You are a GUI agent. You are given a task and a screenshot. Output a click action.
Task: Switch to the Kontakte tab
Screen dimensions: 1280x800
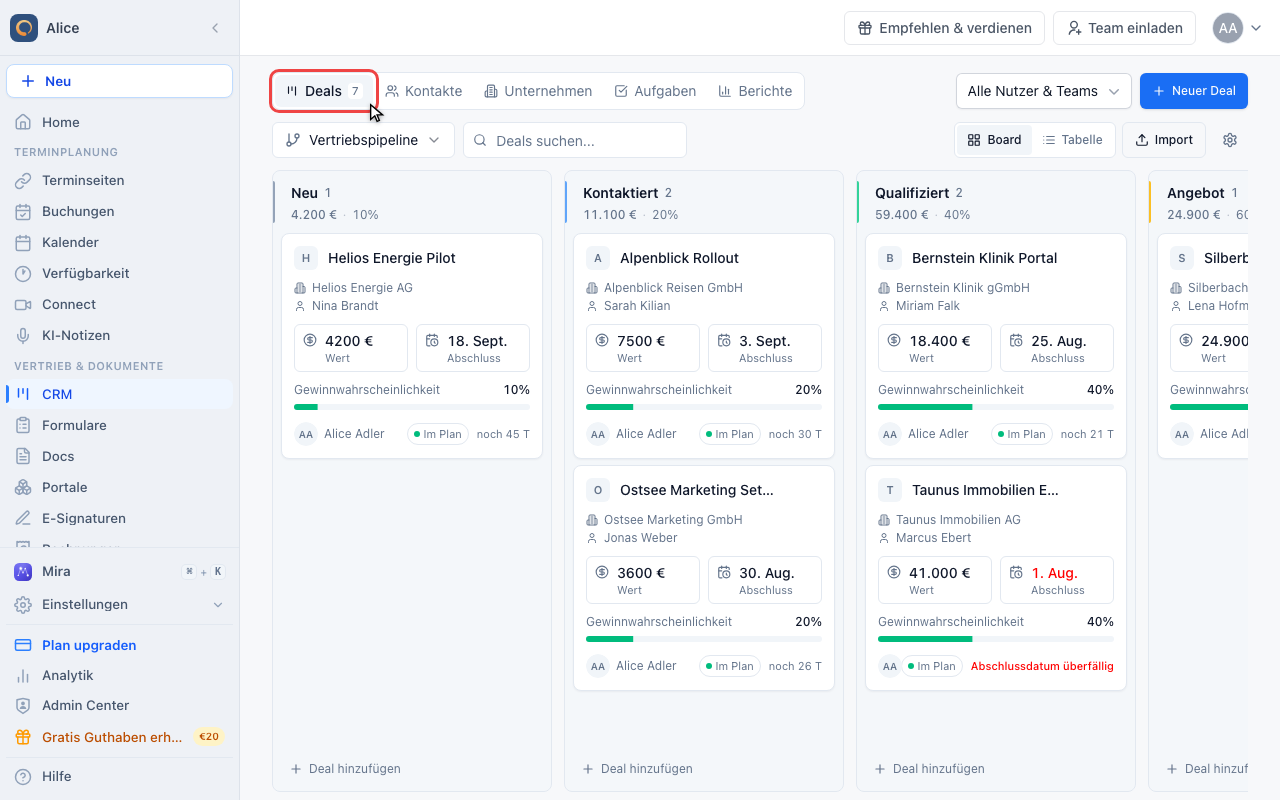424,91
